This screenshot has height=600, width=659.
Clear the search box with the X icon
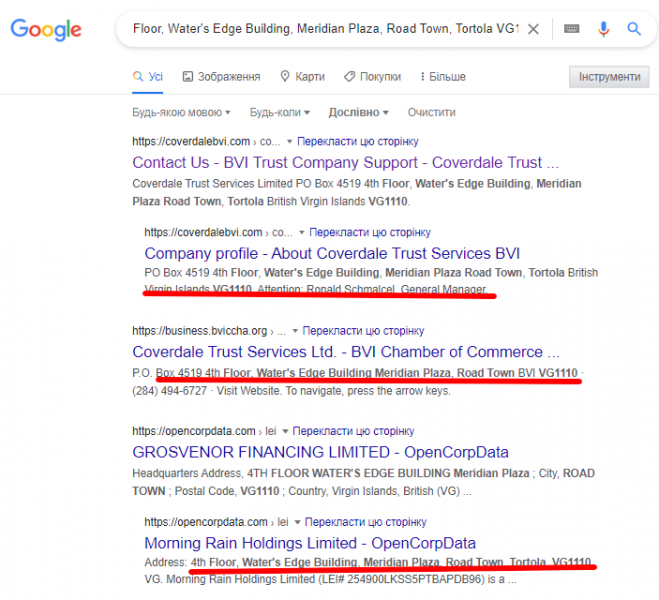click(x=533, y=29)
